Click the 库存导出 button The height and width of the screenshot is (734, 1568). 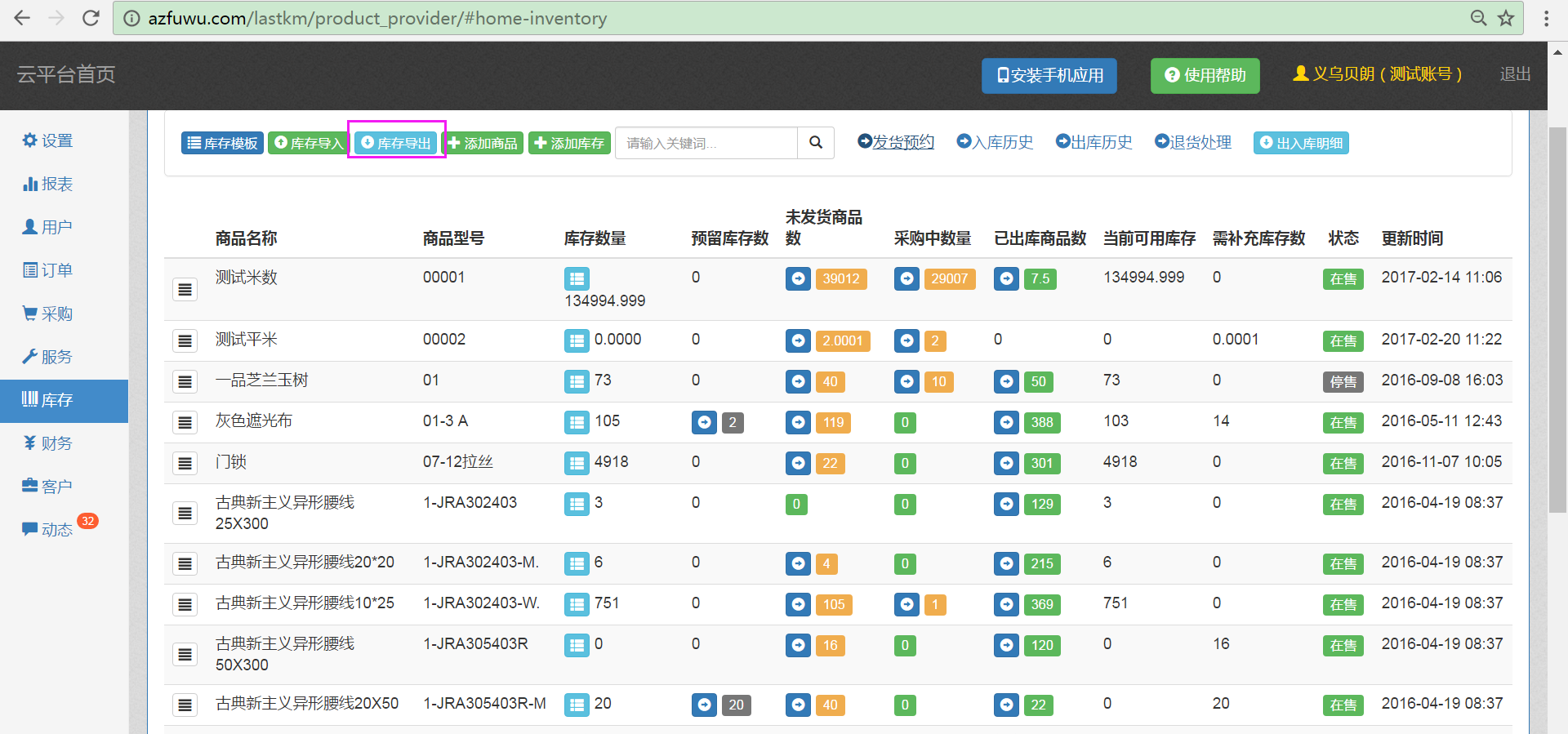(x=396, y=143)
